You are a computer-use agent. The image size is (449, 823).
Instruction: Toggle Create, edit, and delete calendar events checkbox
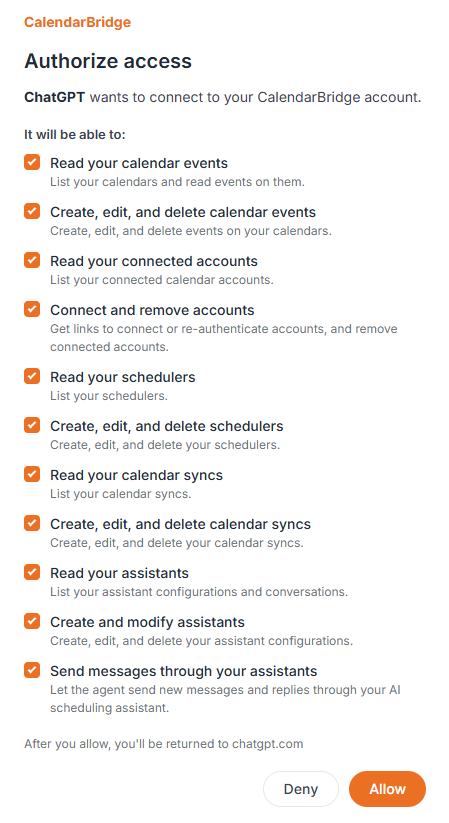(32, 211)
